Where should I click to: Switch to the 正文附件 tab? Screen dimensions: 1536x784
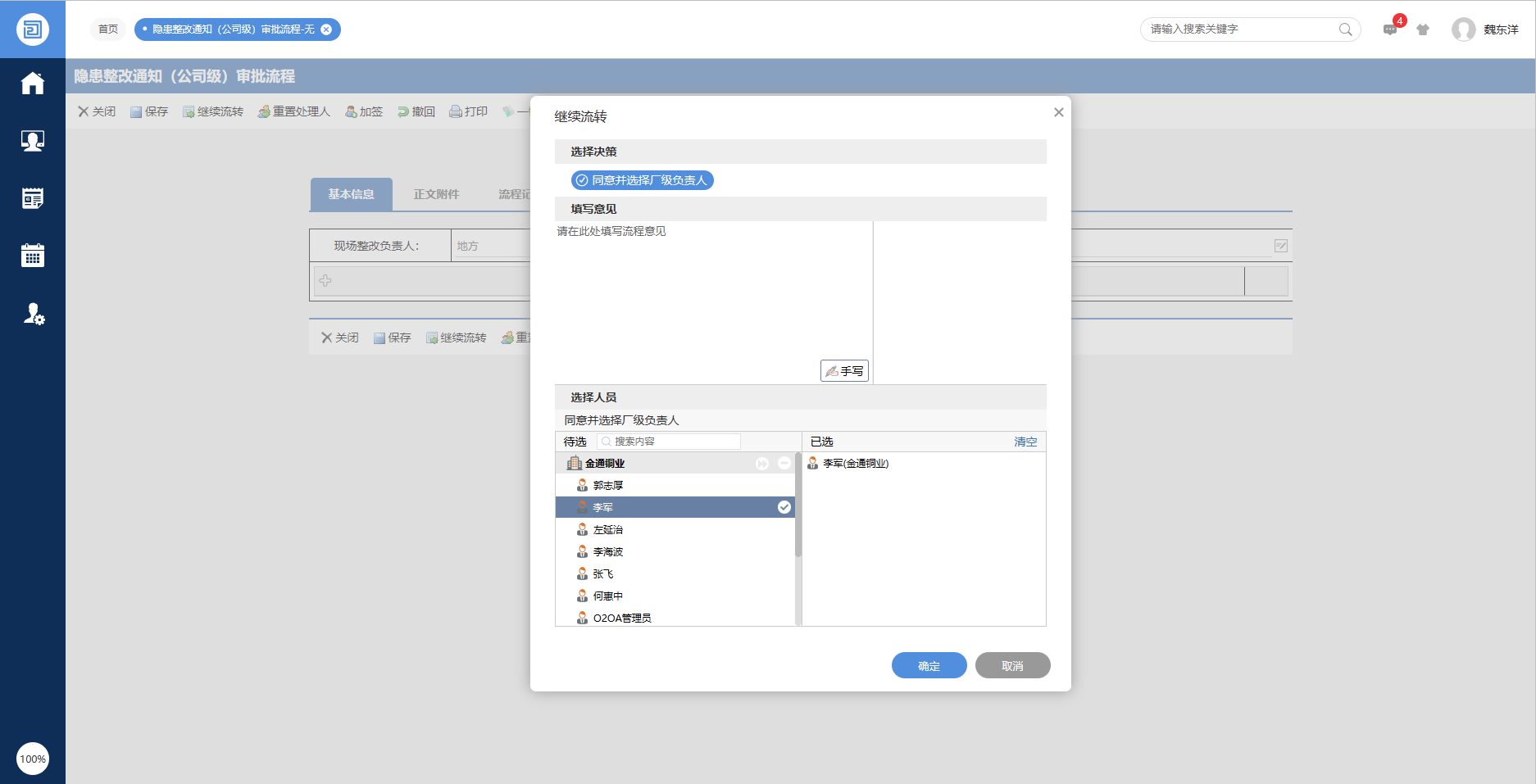(x=436, y=194)
